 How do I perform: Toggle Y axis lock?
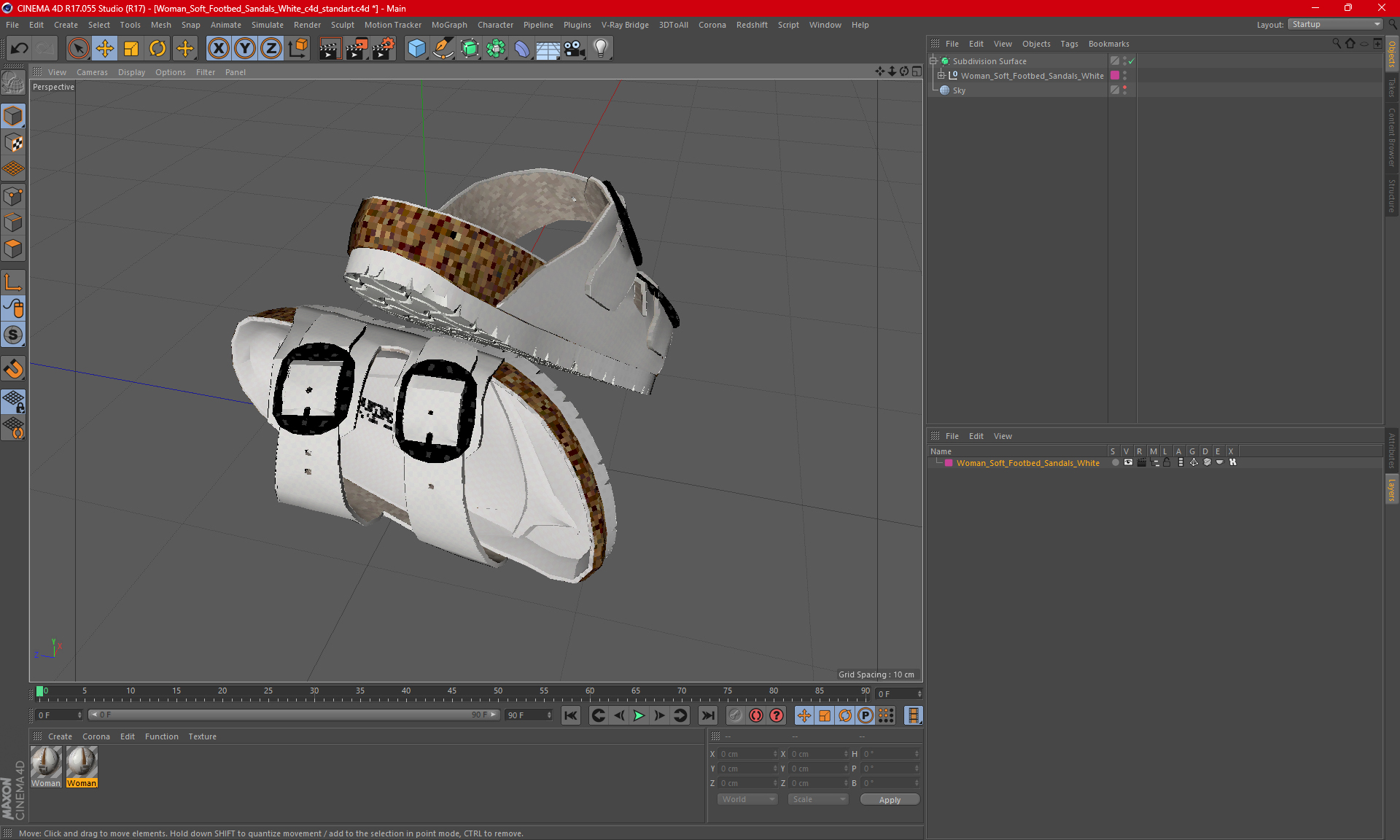(245, 49)
